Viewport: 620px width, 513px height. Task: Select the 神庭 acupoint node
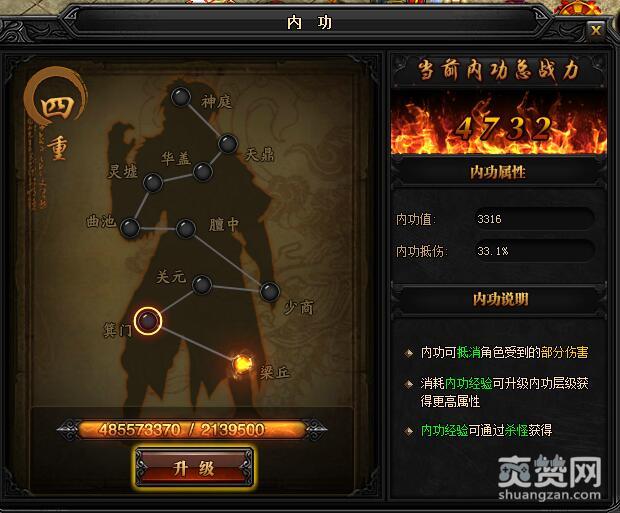click(181, 97)
